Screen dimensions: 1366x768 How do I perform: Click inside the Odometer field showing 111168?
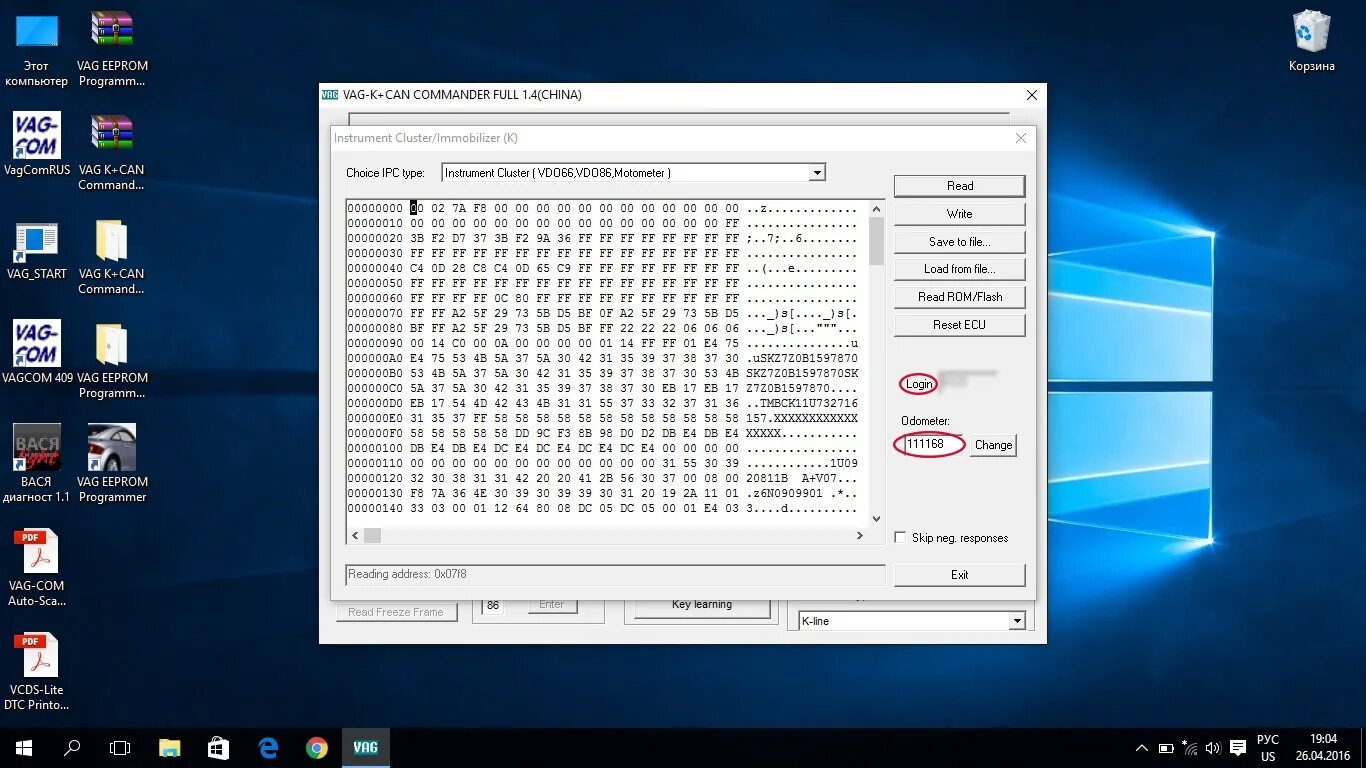coord(930,444)
